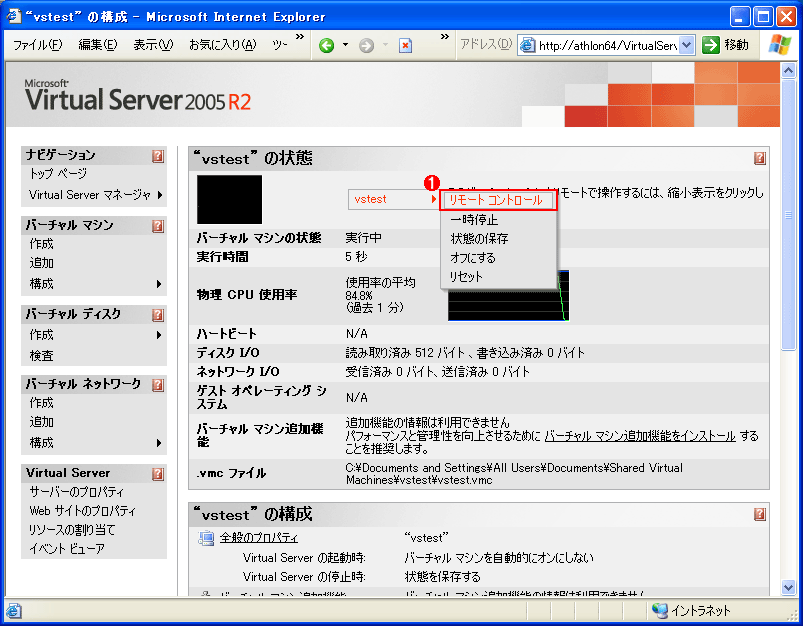
Task: Click the Stop page loading icon
Action: pos(405,46)
